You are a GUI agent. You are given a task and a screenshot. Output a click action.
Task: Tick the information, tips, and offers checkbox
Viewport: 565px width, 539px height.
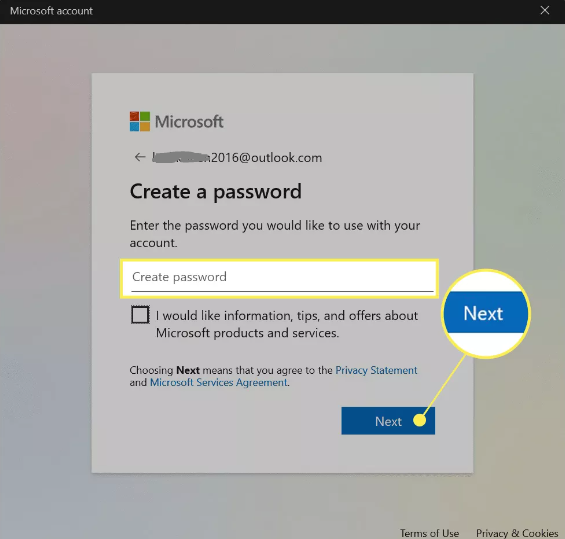pos(140,315)
